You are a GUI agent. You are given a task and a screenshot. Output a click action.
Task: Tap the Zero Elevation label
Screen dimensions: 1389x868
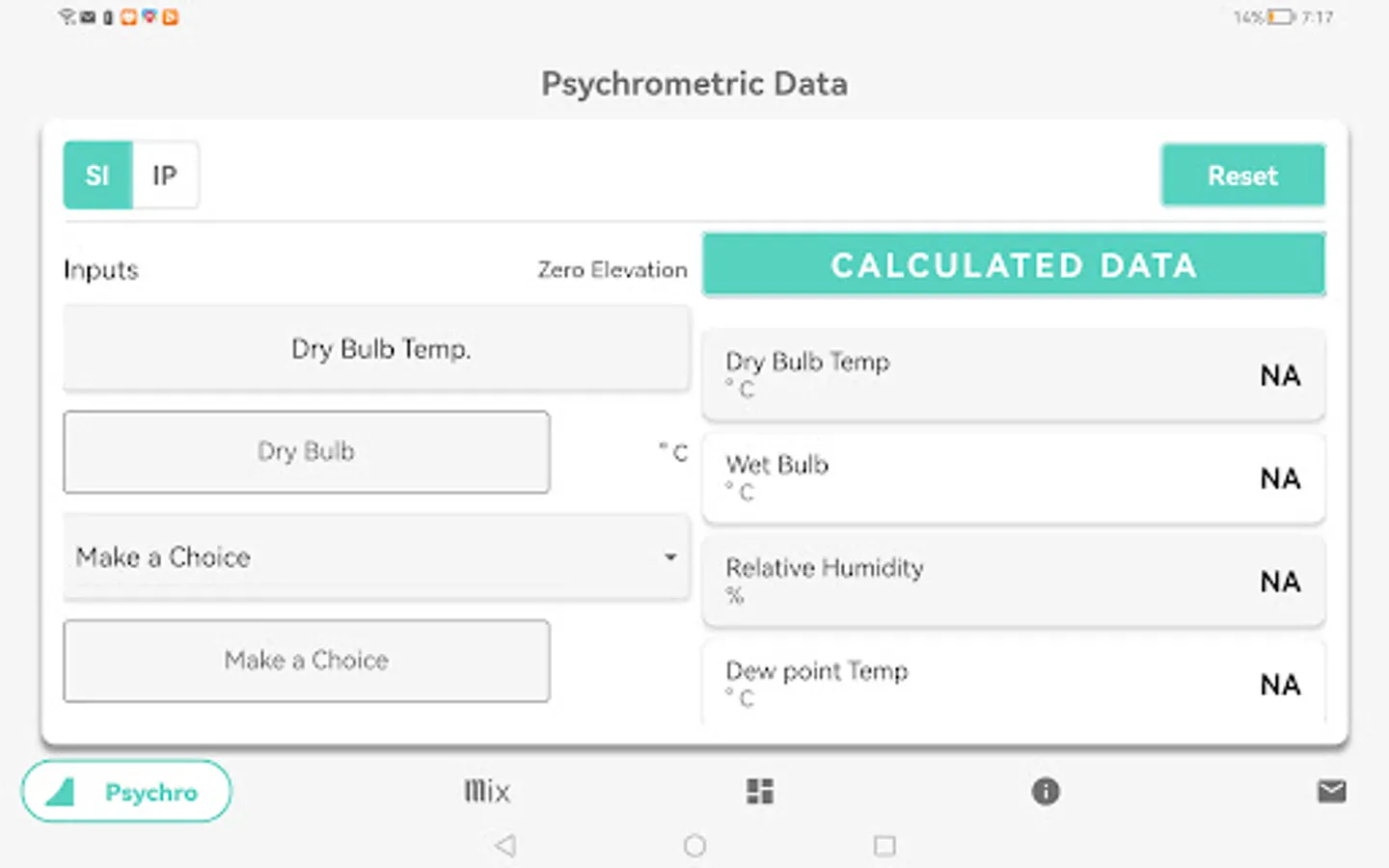[613, 270]
